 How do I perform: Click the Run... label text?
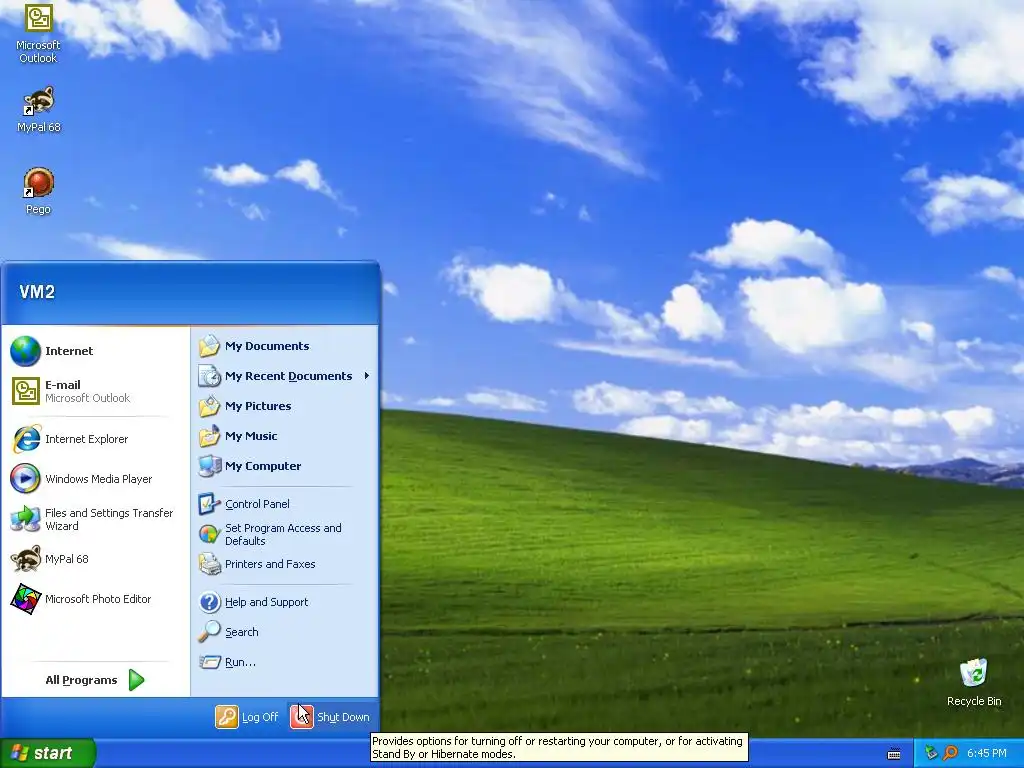click(x=240, y=662)
